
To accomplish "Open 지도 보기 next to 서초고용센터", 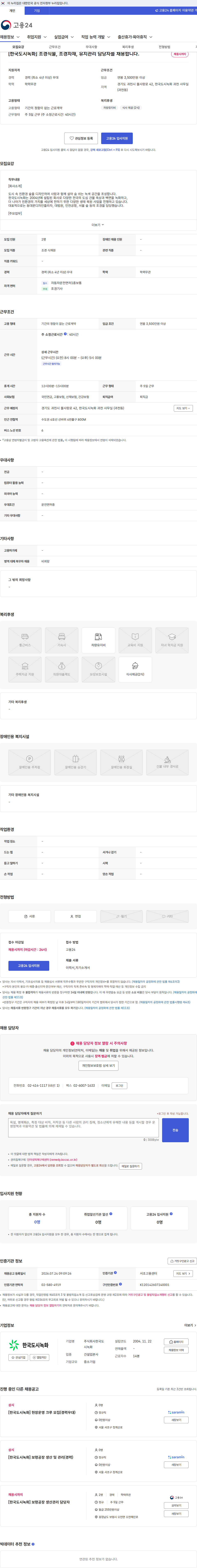I will (x=183, y=1273).
